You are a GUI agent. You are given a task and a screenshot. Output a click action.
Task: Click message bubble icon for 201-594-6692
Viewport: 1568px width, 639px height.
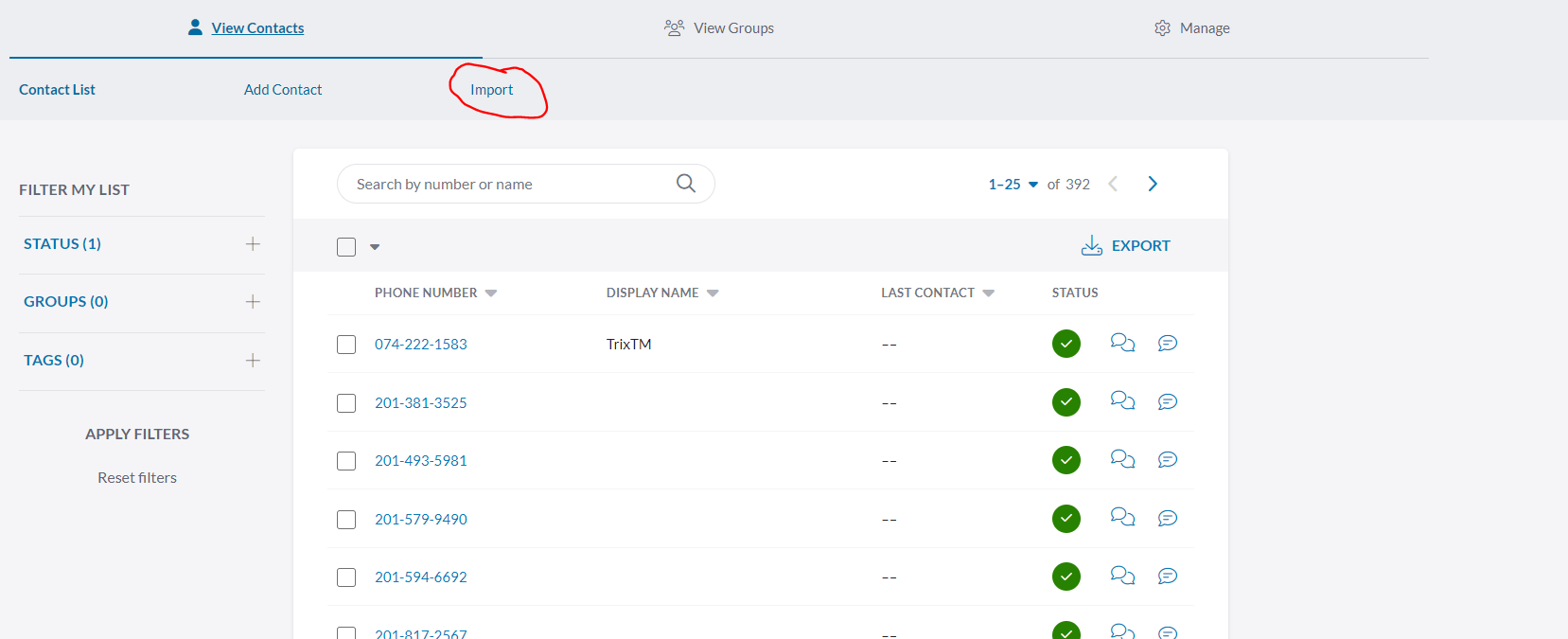[1168, 577]
